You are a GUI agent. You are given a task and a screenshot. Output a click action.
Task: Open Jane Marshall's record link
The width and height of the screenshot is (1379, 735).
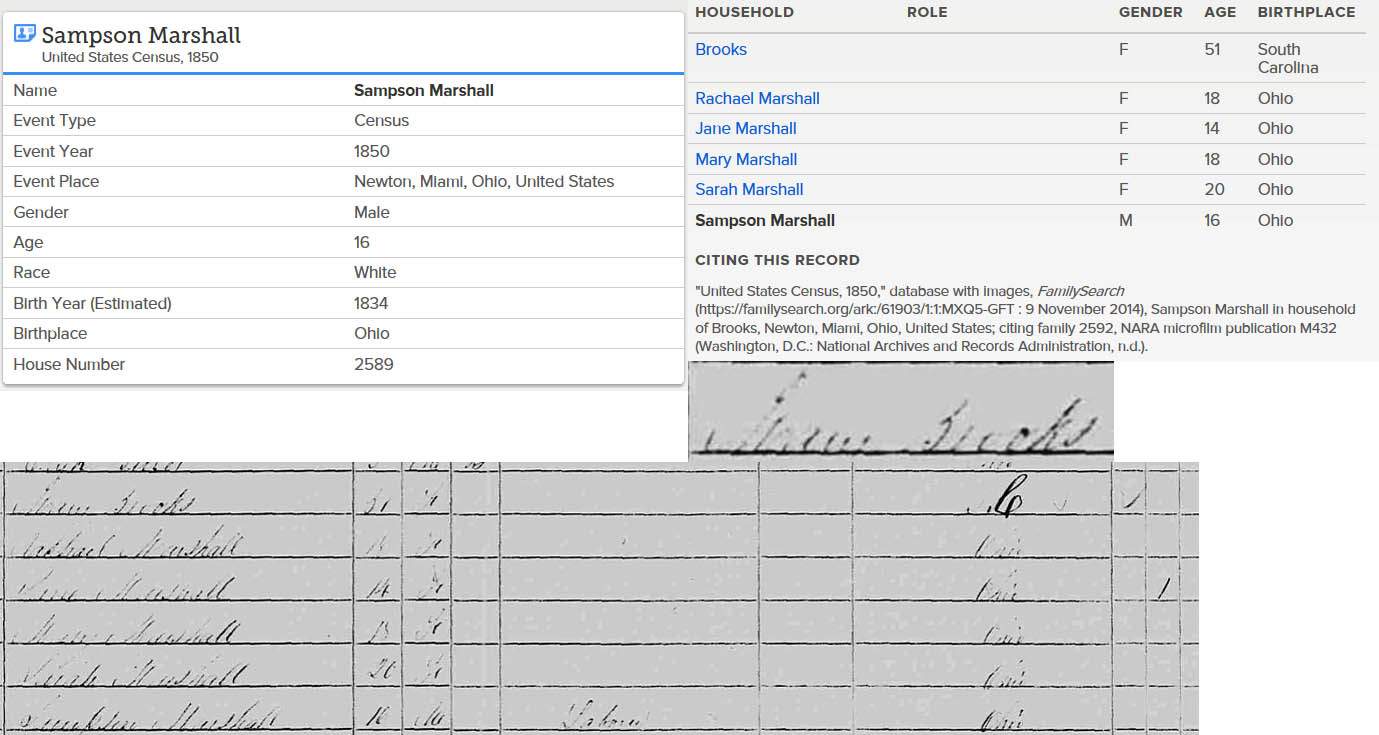[x=746, y=128]
